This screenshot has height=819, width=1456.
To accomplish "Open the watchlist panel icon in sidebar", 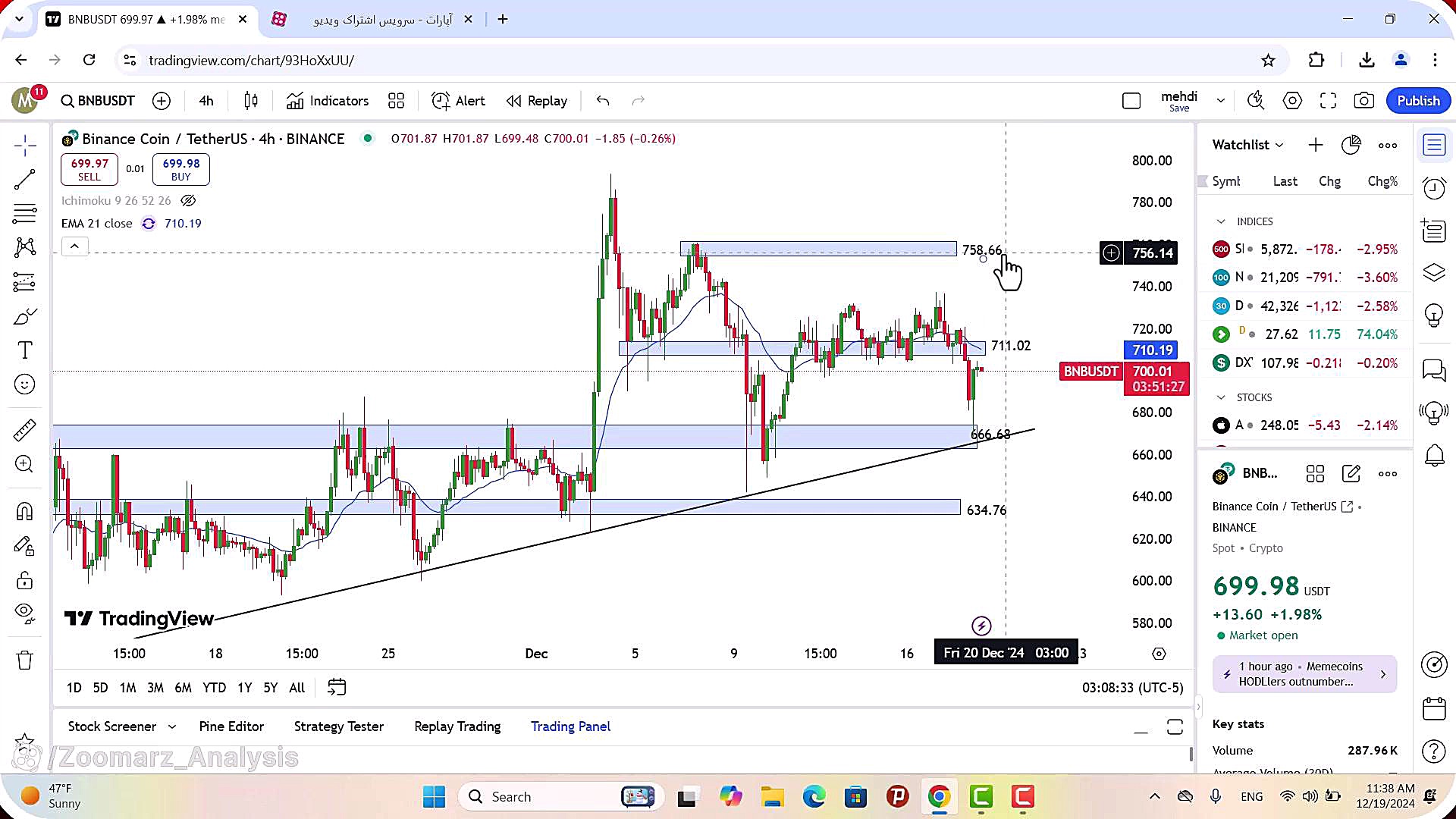I will pos(1434,145).
